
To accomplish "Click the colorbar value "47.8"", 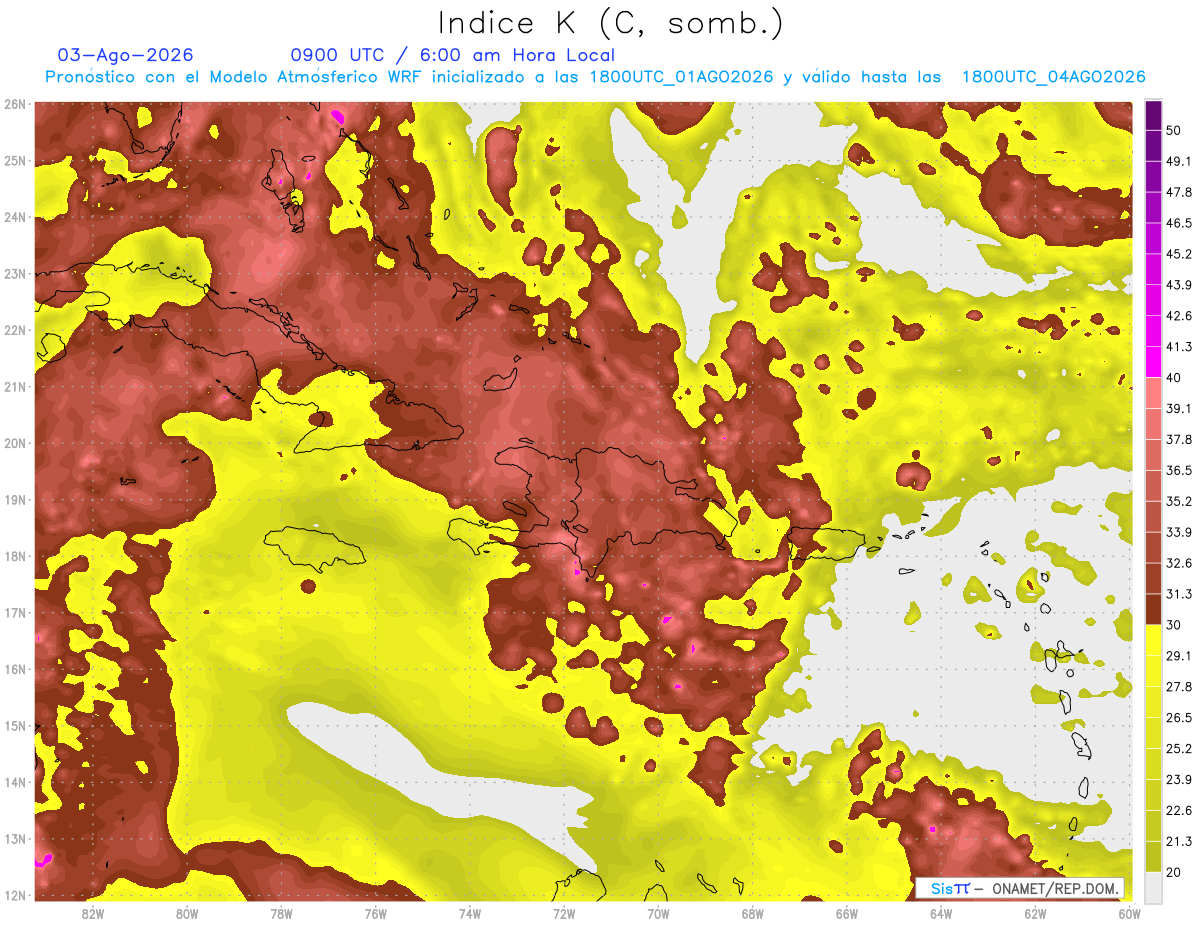I will tap(1179, 192).
